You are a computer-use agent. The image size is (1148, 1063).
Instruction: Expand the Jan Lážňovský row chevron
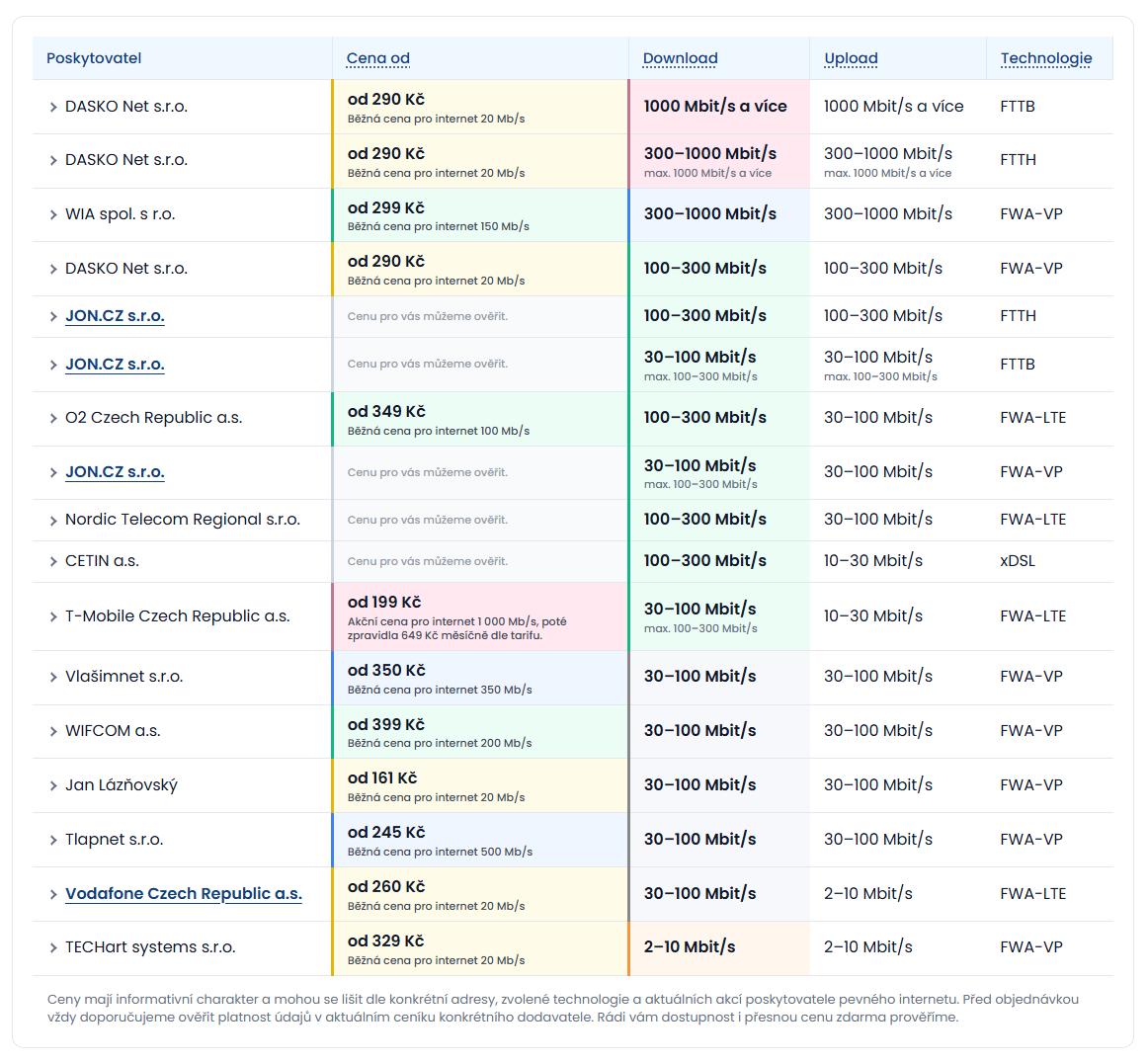point(53,785)
